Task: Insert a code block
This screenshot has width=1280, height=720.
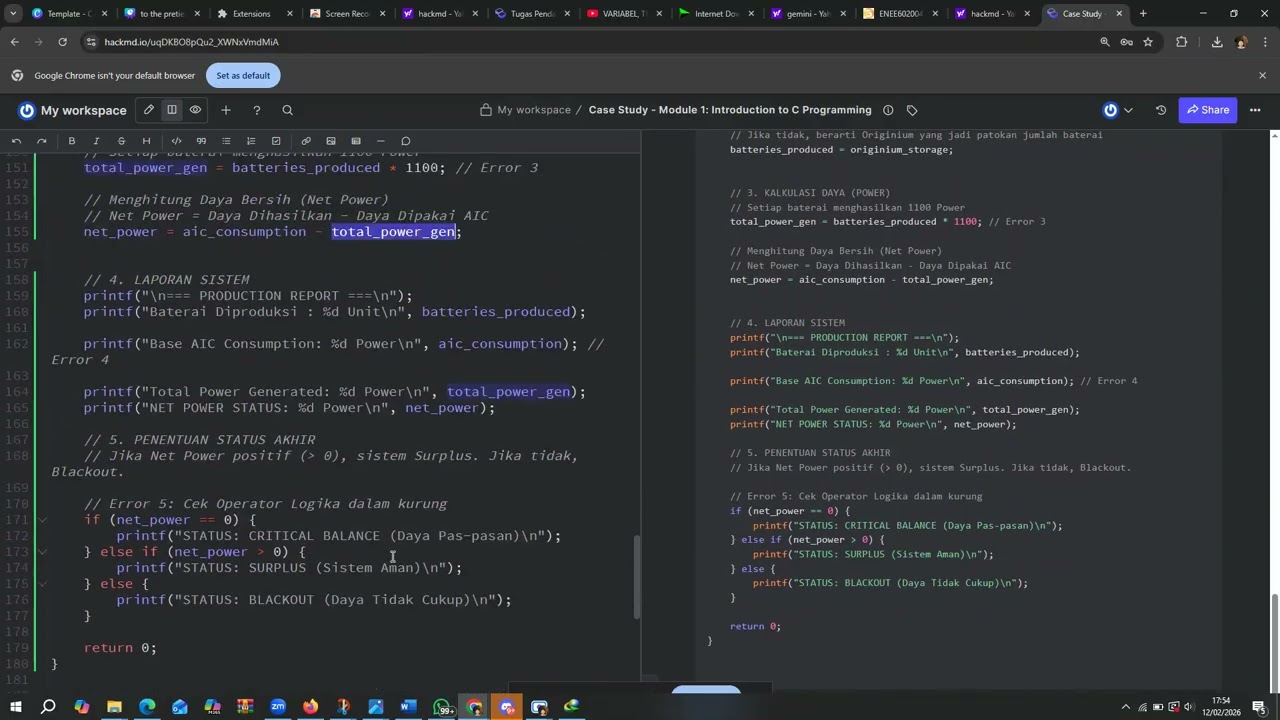Action: (176, 141)
